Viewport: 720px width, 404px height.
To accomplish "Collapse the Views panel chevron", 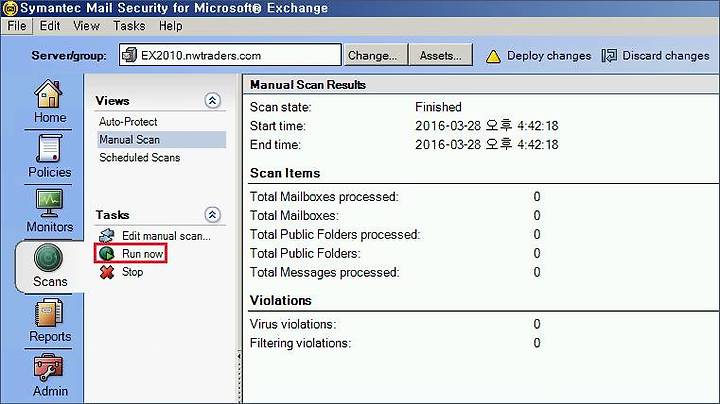I will pyautogui.click(x=212, y=101).
